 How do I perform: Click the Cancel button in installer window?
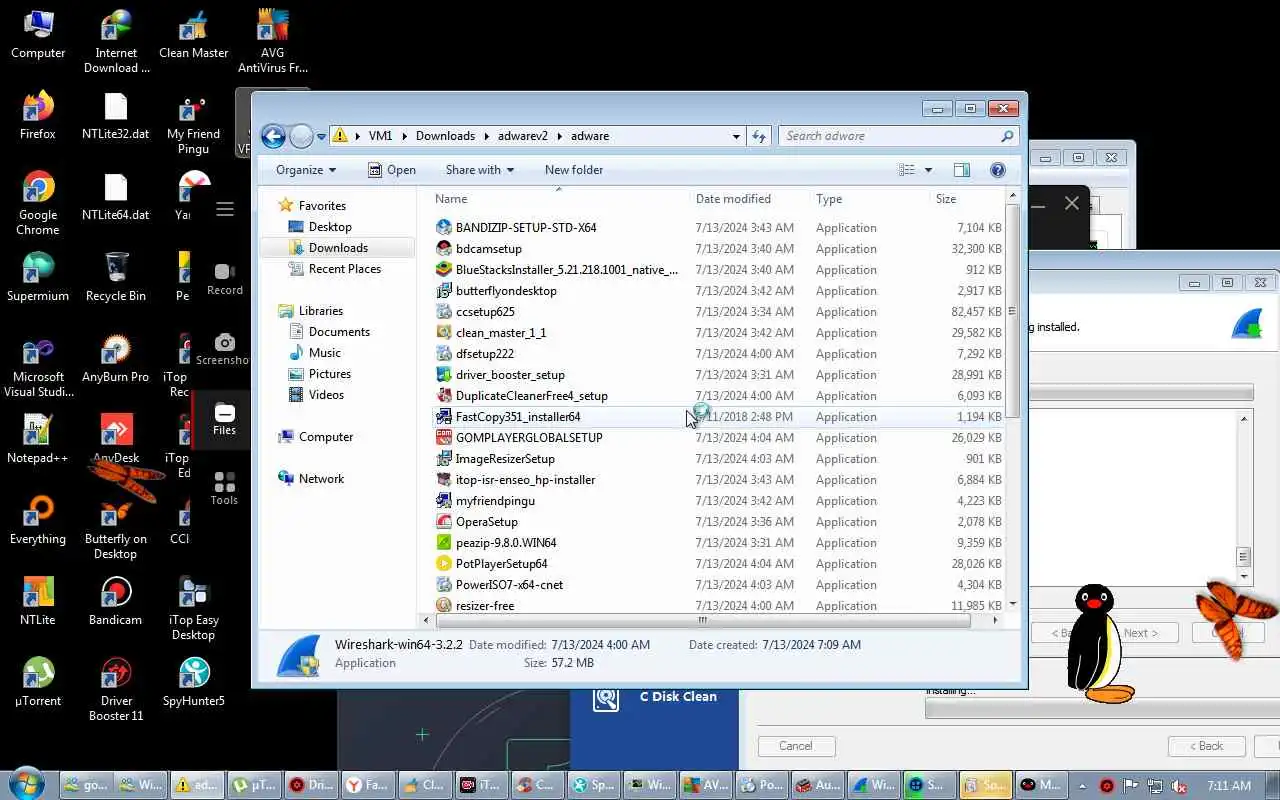pos(796,746)
